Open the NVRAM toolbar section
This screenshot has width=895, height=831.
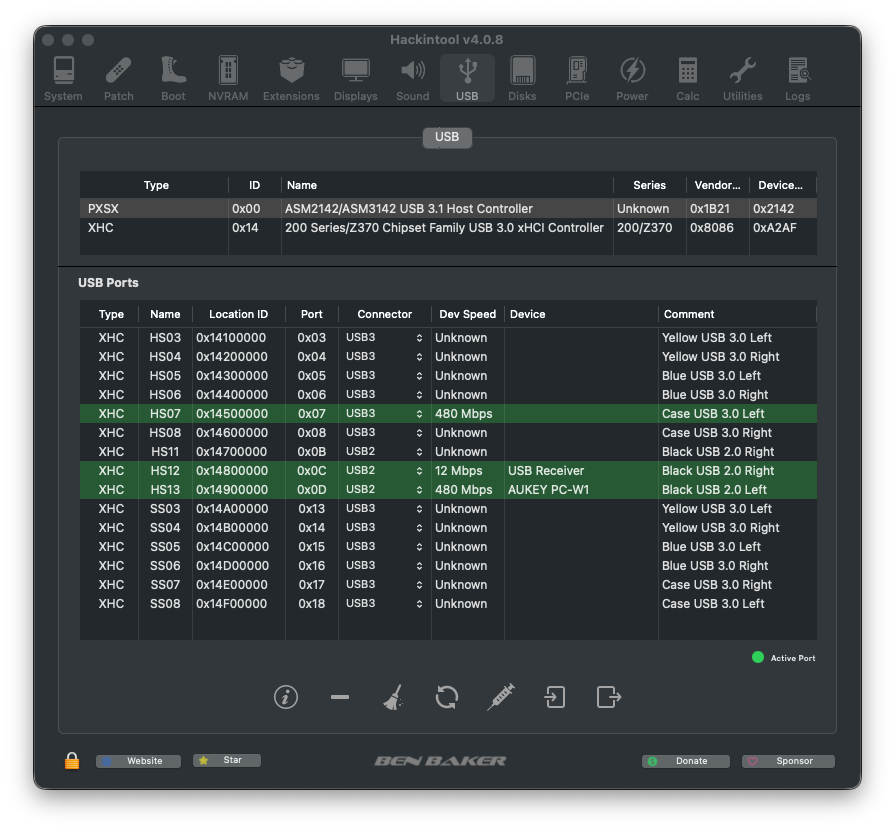[228, 79]
